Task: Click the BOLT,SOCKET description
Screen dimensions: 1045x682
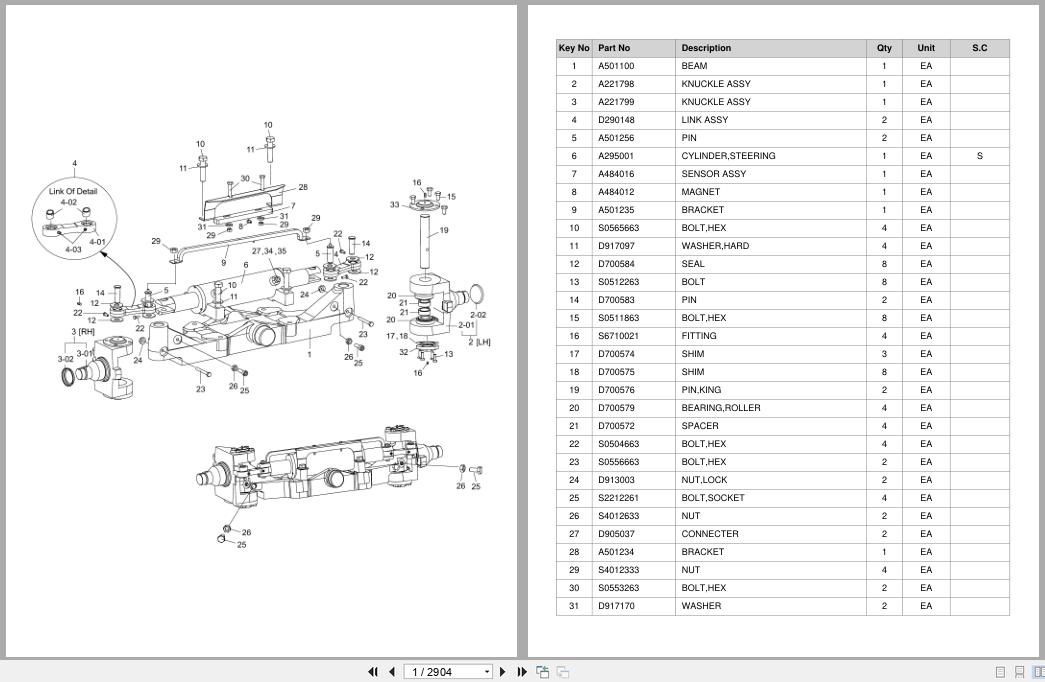Action: pos(712,498)
